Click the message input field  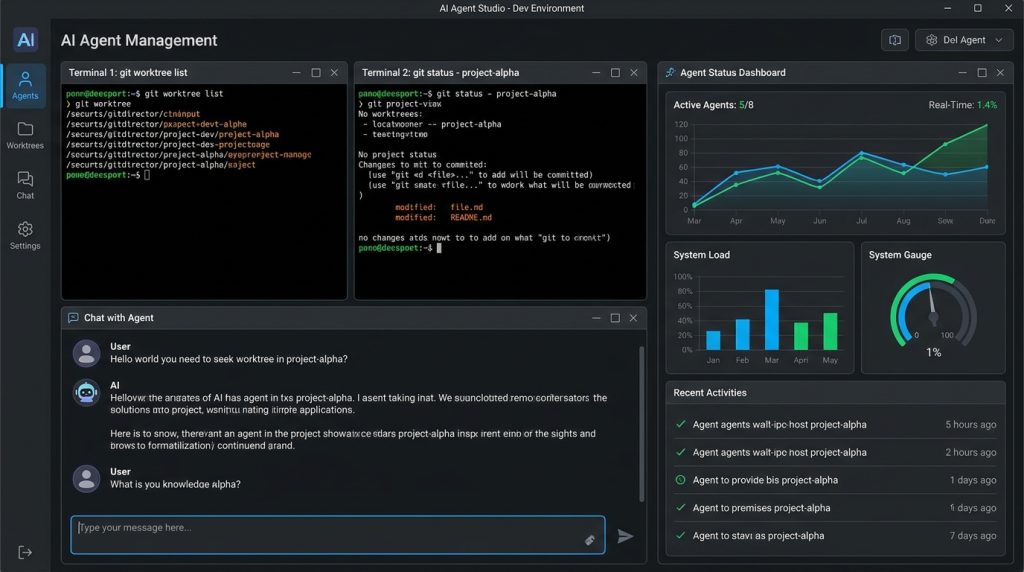[338, 535]
